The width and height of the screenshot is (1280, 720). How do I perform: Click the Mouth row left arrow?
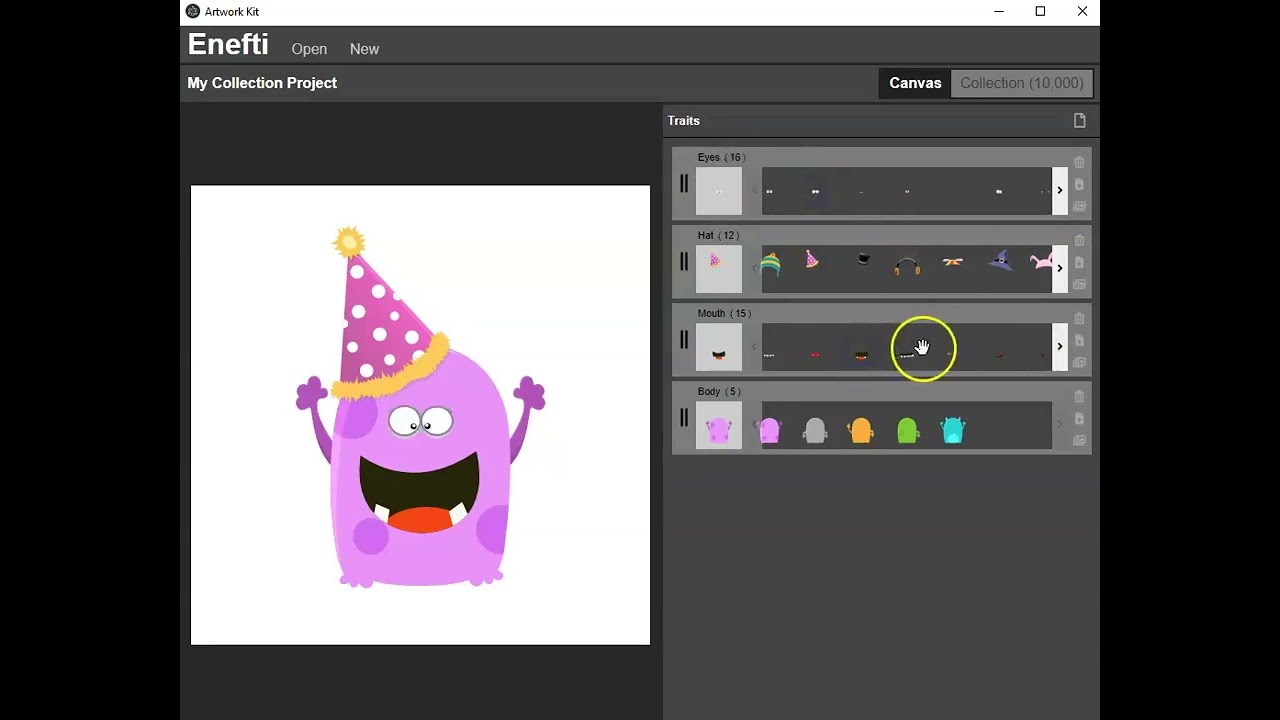point(755,346)
